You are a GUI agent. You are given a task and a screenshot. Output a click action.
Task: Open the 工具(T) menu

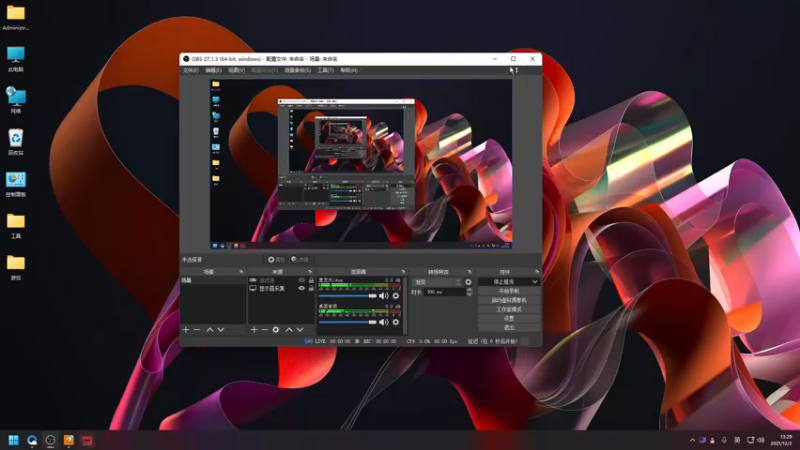325,70
